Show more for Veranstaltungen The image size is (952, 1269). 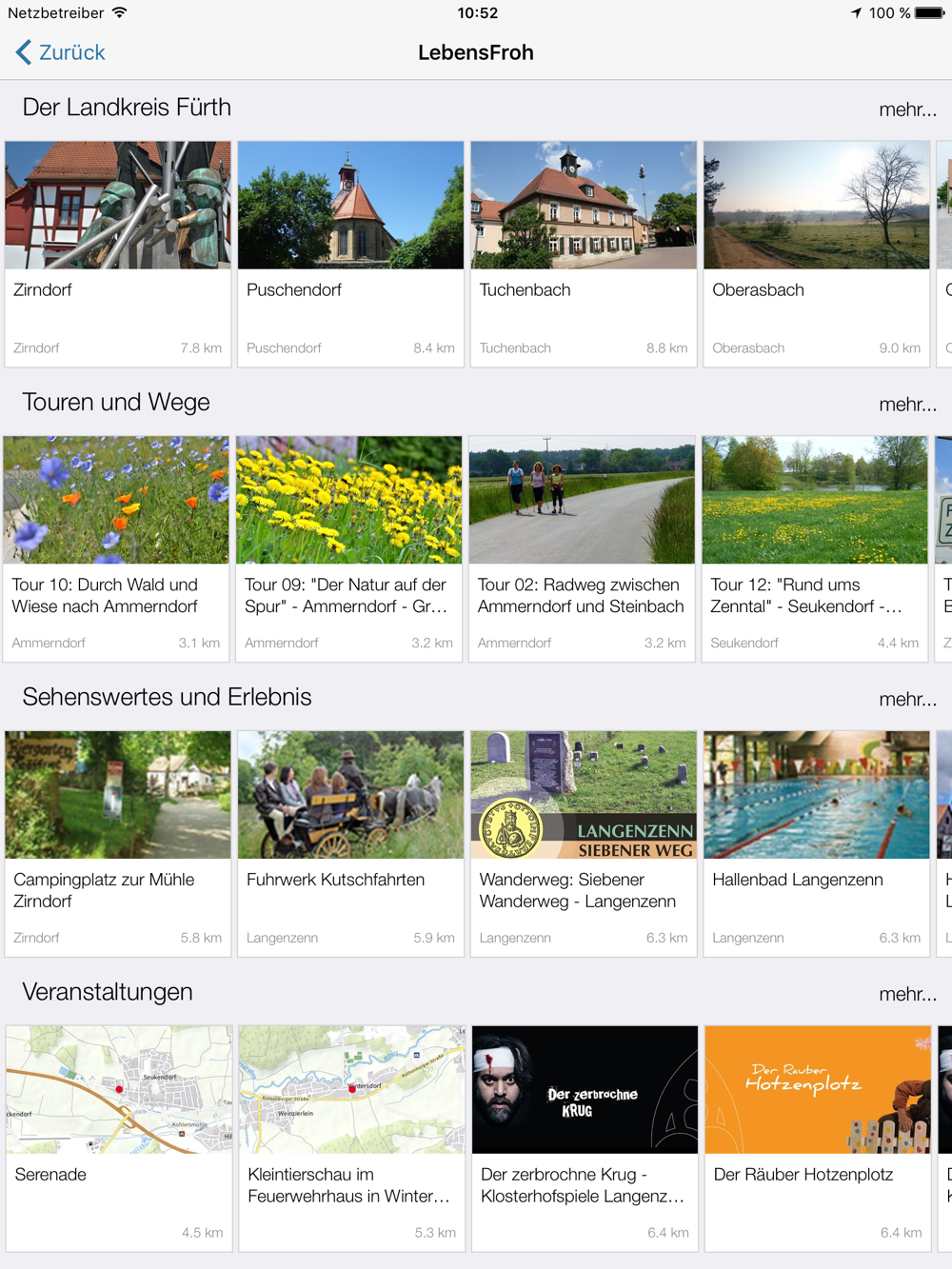907,994
